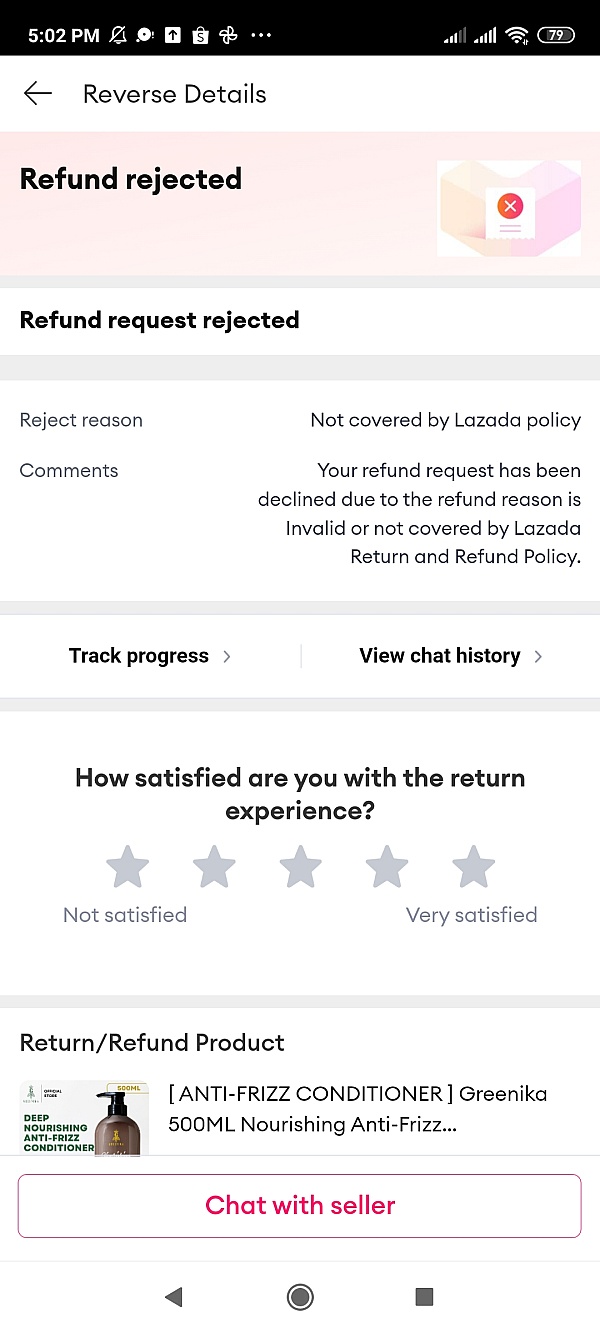The height and width of the screenshot is (1333, 600).
Task: Select the fourth rating star
Action: [x=386, y=867]
